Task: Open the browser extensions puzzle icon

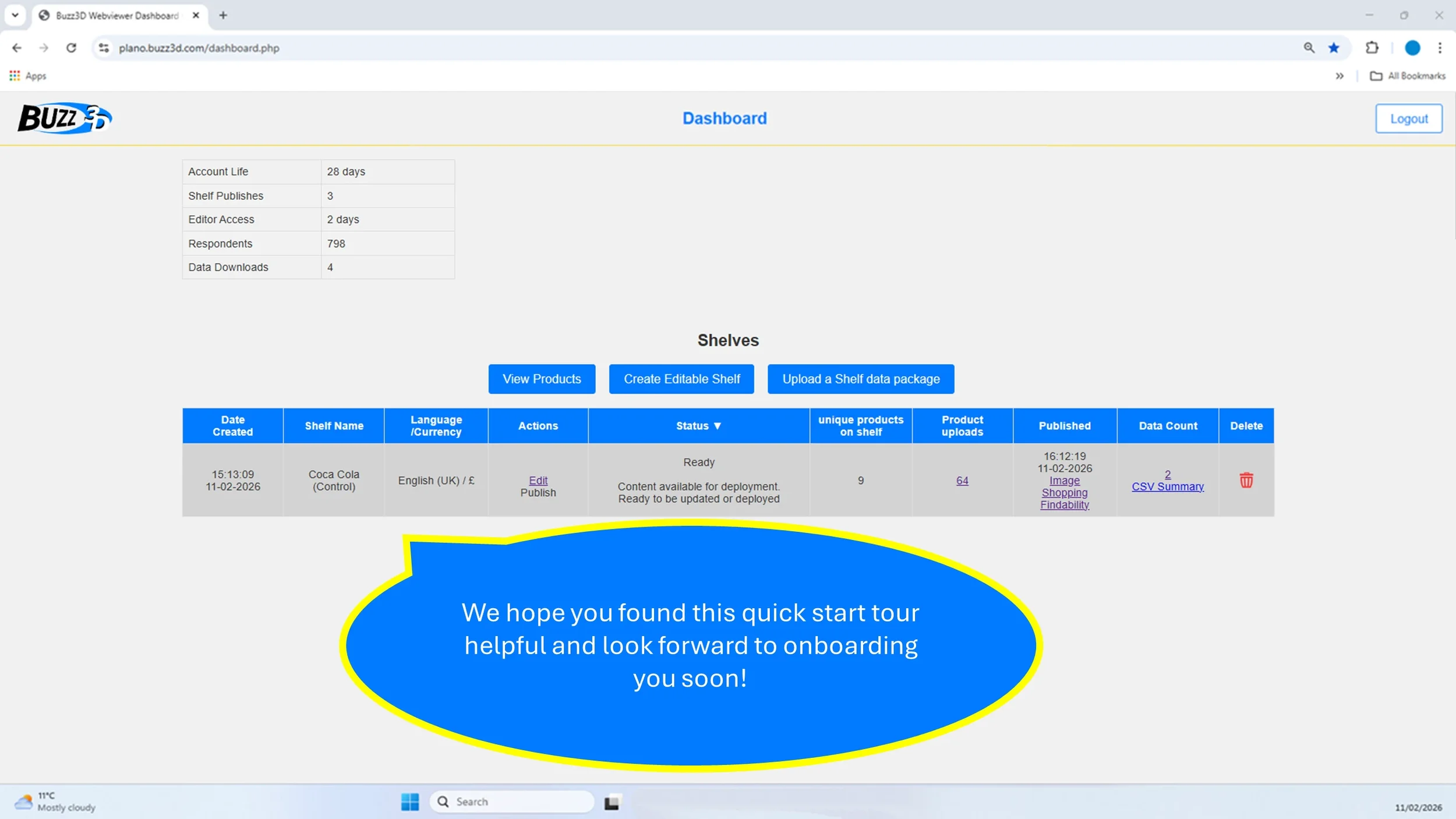Action: click(1372, 48)
